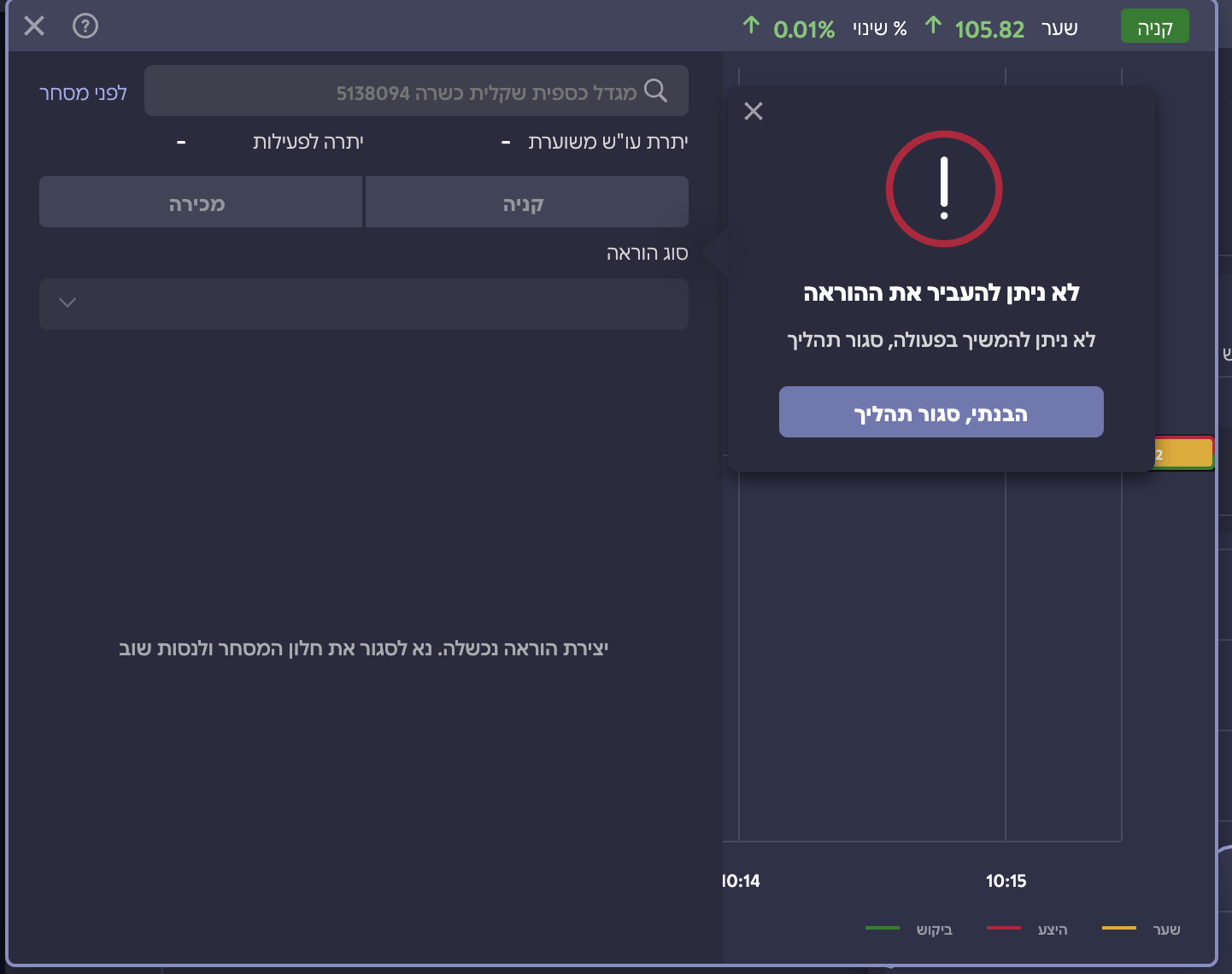
Task: Click the green קניה button at the top
Action: coord(1154,26)
